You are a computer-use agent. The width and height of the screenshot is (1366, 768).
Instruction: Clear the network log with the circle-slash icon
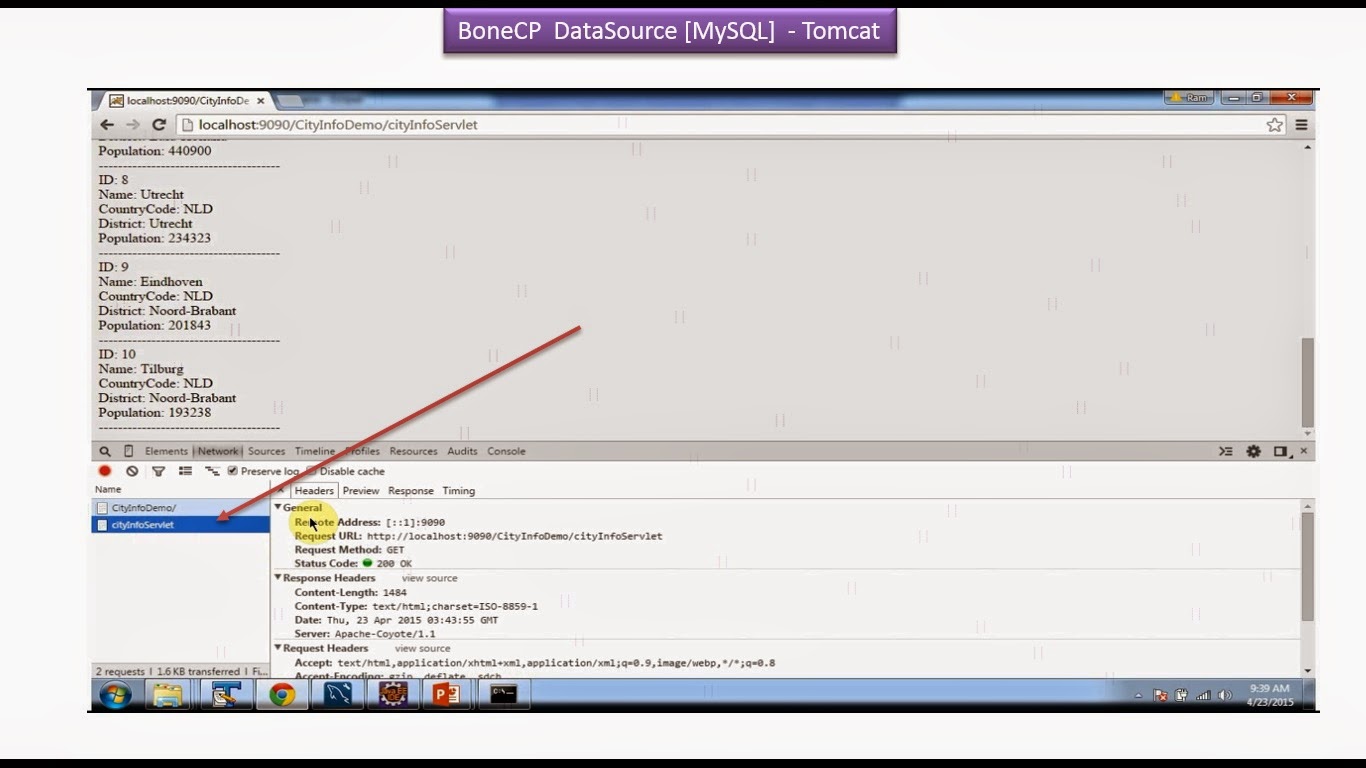(x=132, y=471)
